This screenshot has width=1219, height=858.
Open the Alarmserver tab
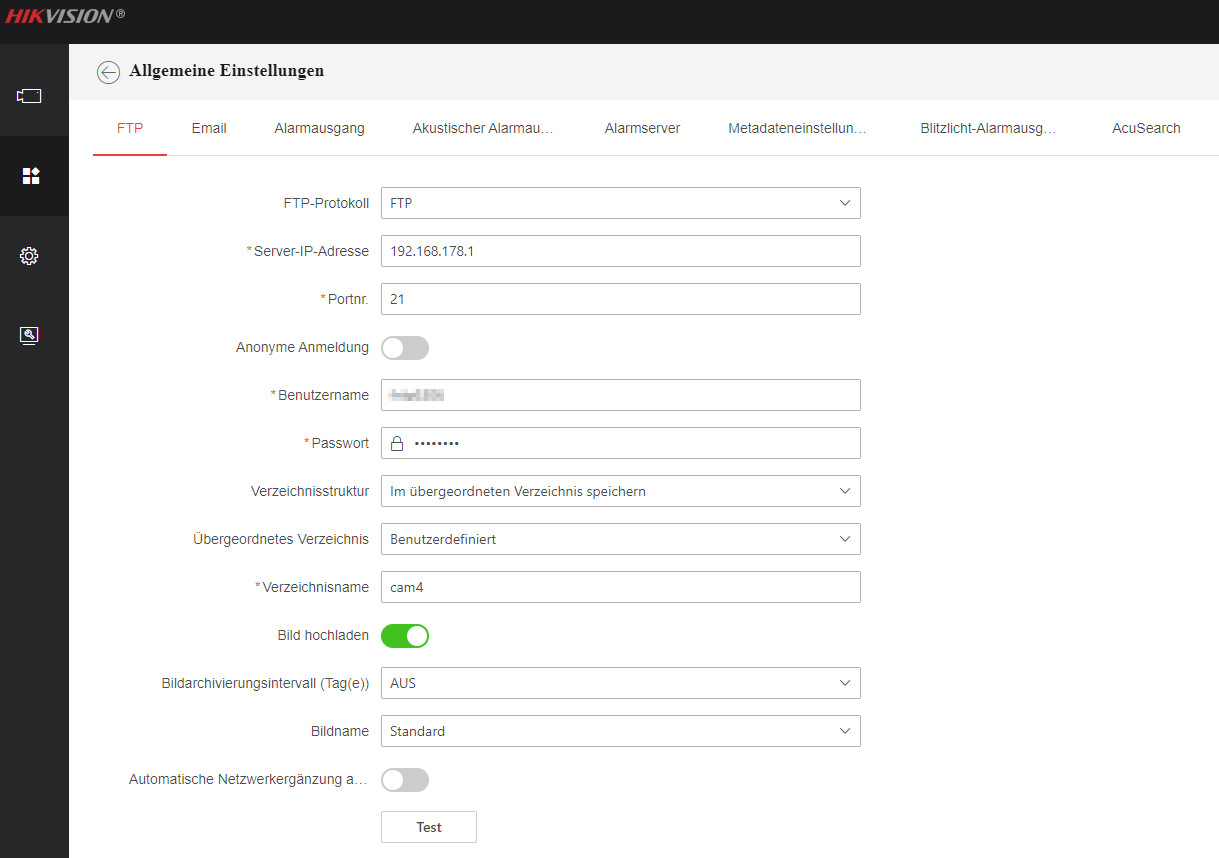tap(642, 128)
